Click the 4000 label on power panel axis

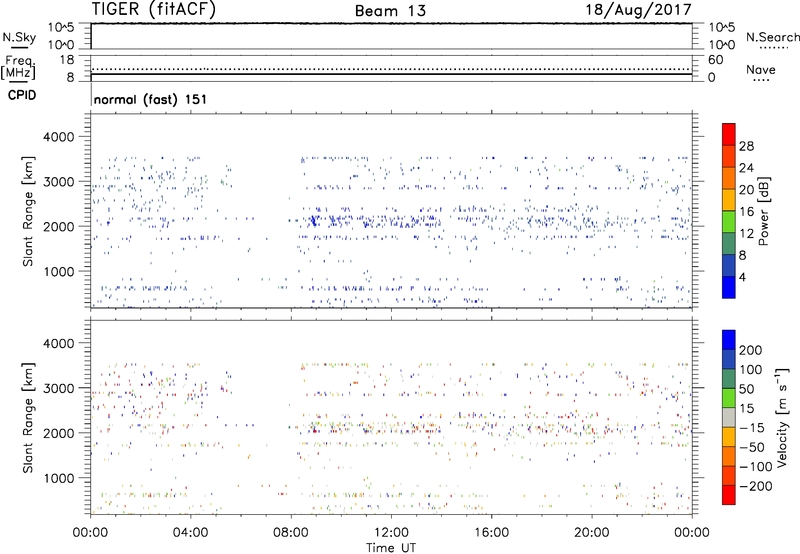point(58,137)
